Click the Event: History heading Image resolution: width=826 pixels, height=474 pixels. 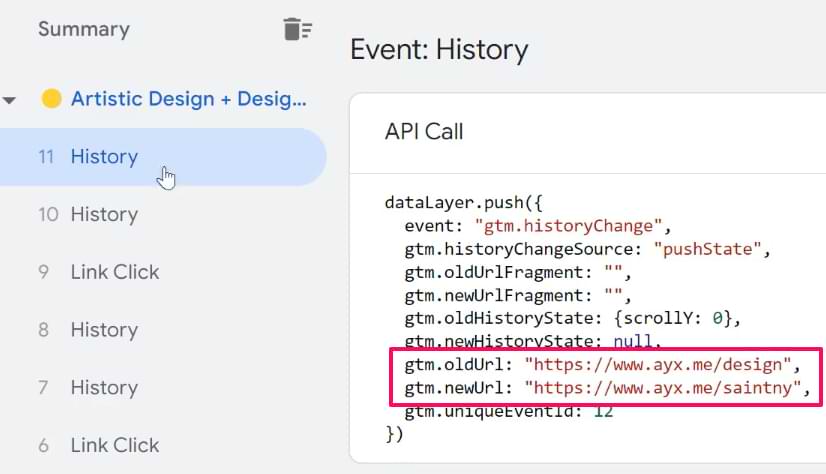coord(439,49)
